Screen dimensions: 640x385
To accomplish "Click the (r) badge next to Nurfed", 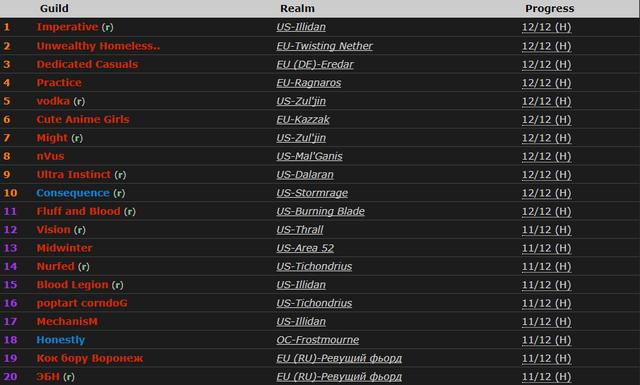I will 84,267.
